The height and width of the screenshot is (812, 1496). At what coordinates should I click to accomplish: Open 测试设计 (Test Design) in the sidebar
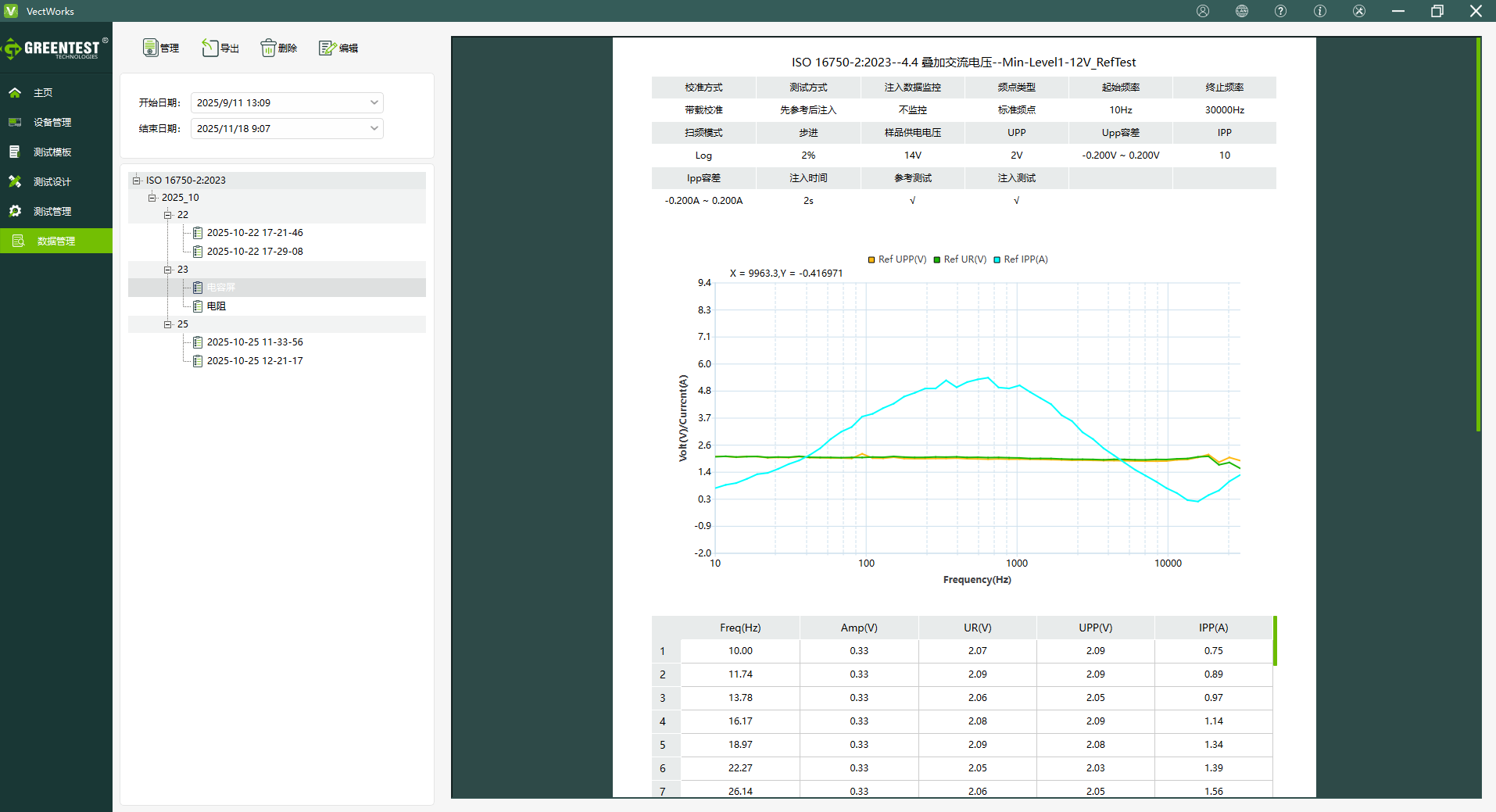(52, 182)
